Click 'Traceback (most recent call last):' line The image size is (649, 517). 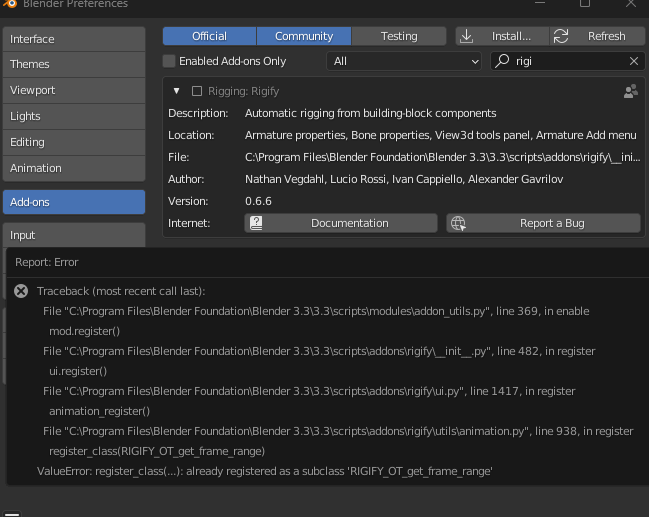click(121, 291)
